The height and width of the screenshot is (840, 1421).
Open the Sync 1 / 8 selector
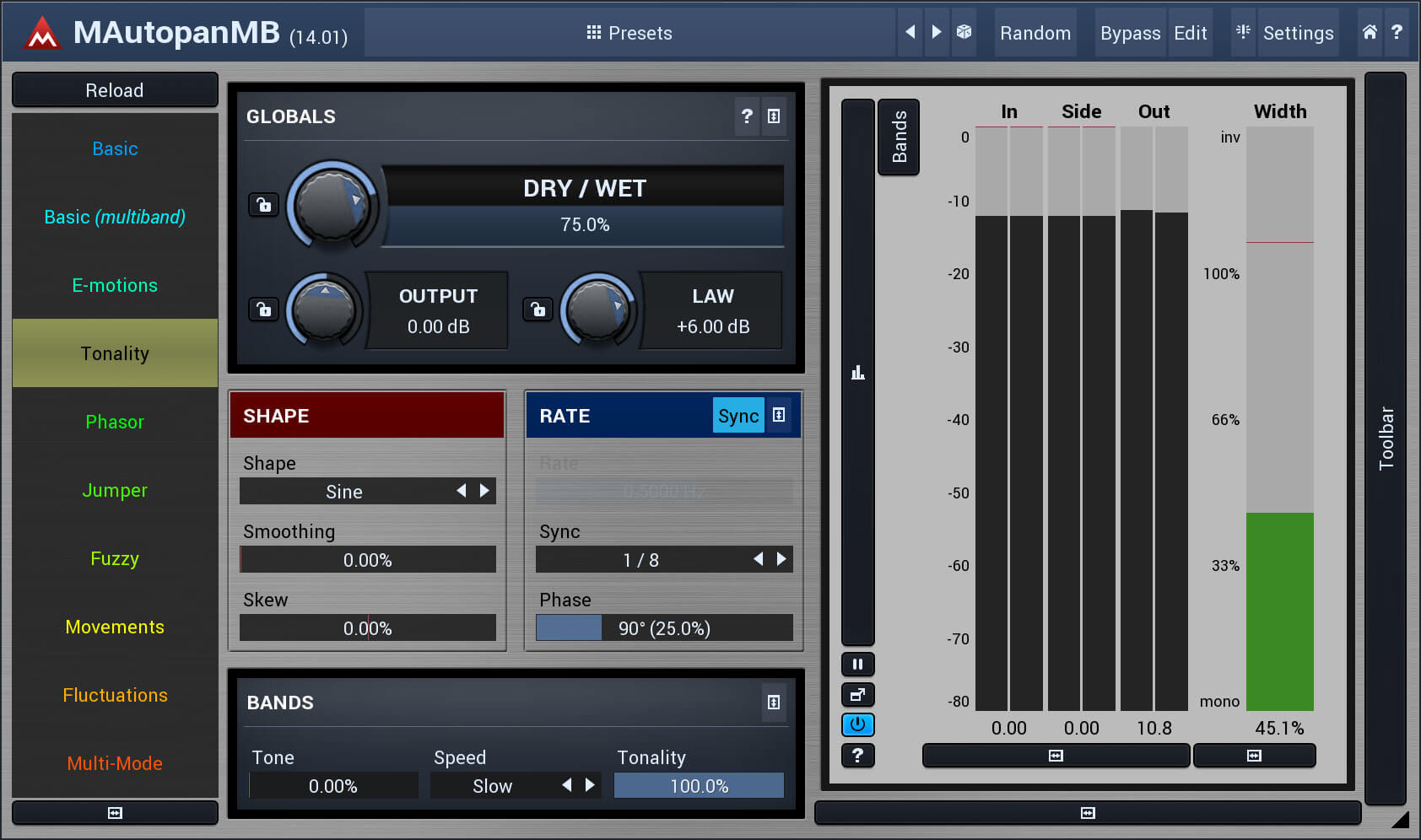(664, 559)
